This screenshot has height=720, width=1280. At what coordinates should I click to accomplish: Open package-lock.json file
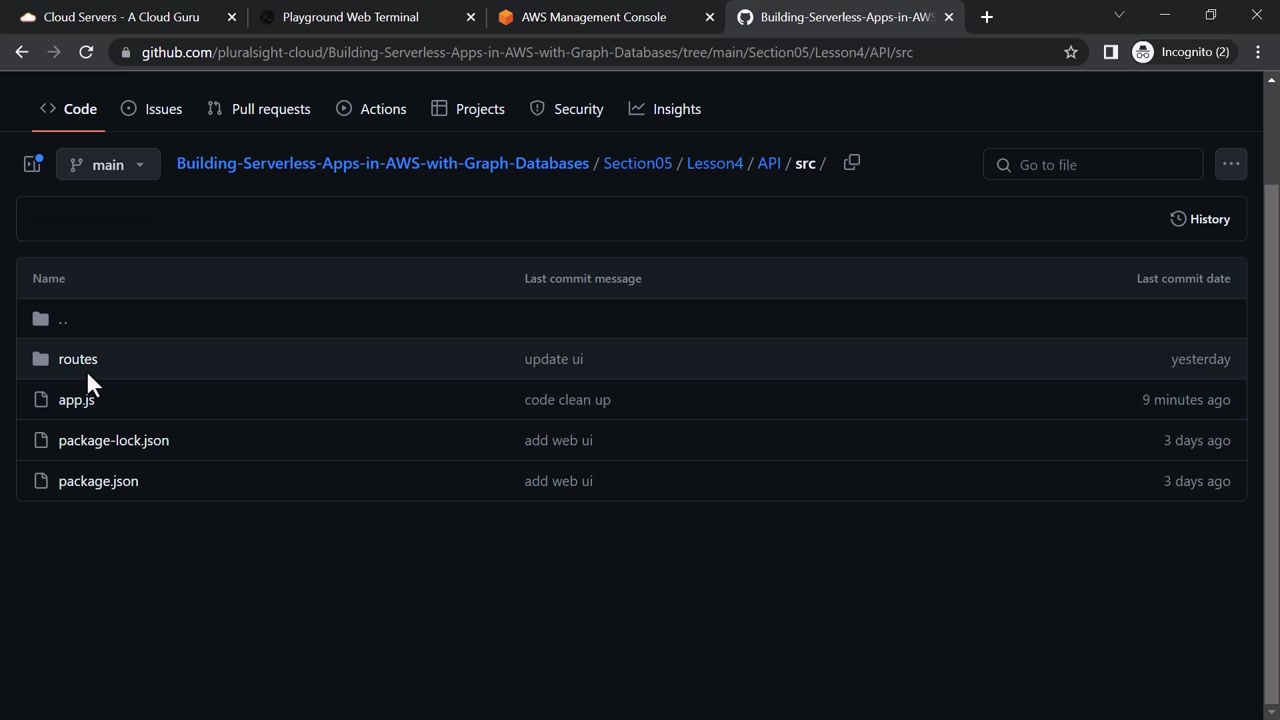[113, 440]
